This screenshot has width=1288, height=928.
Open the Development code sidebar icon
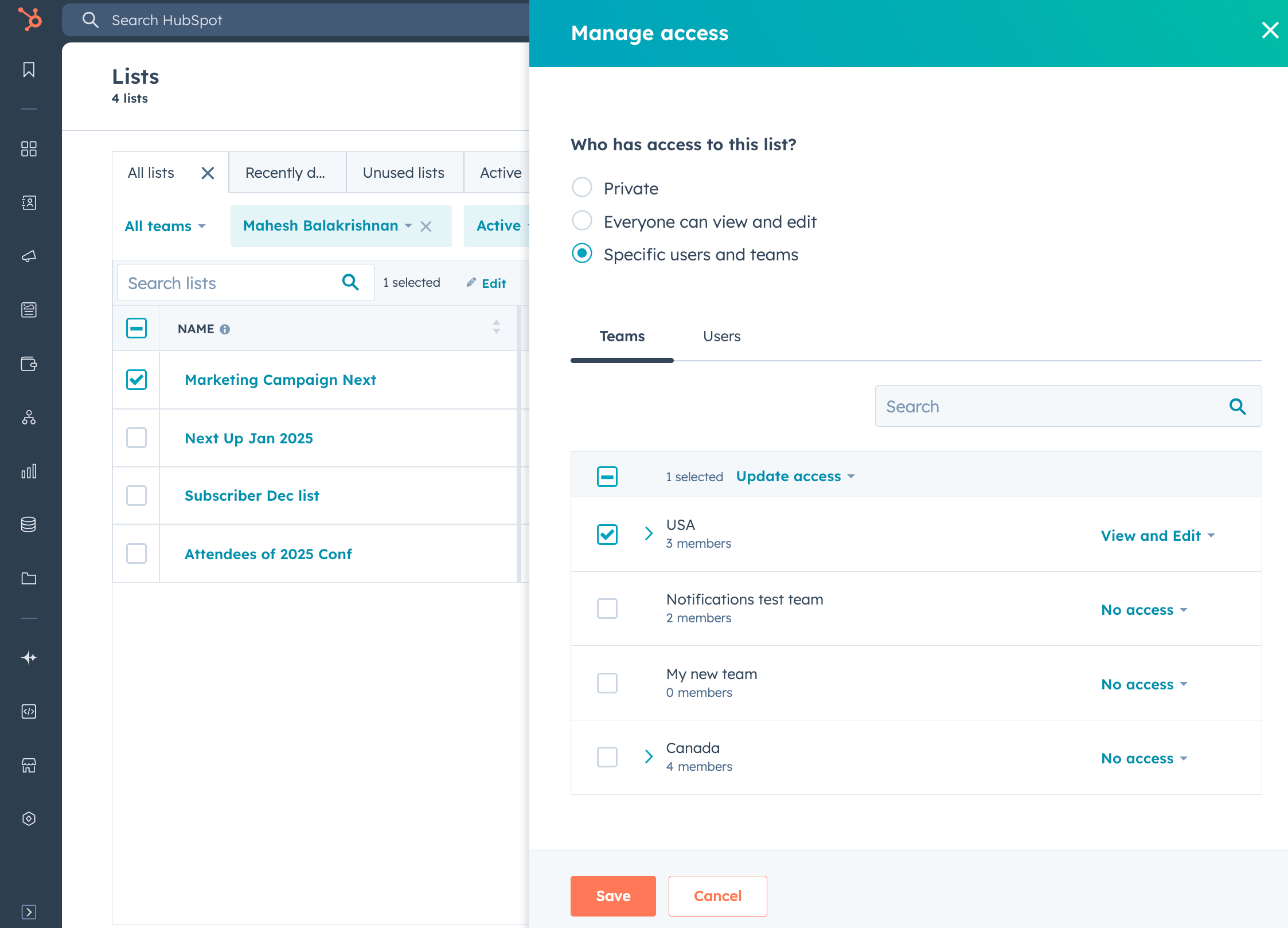[29, 712]
